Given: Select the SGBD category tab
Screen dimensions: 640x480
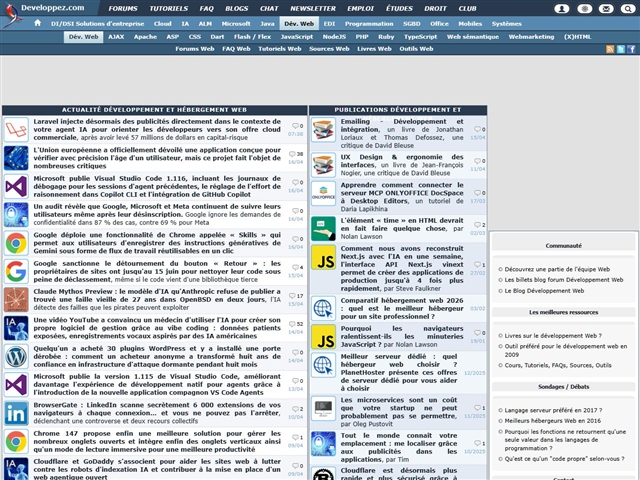Looking at the screenshot, I should 411,24.
